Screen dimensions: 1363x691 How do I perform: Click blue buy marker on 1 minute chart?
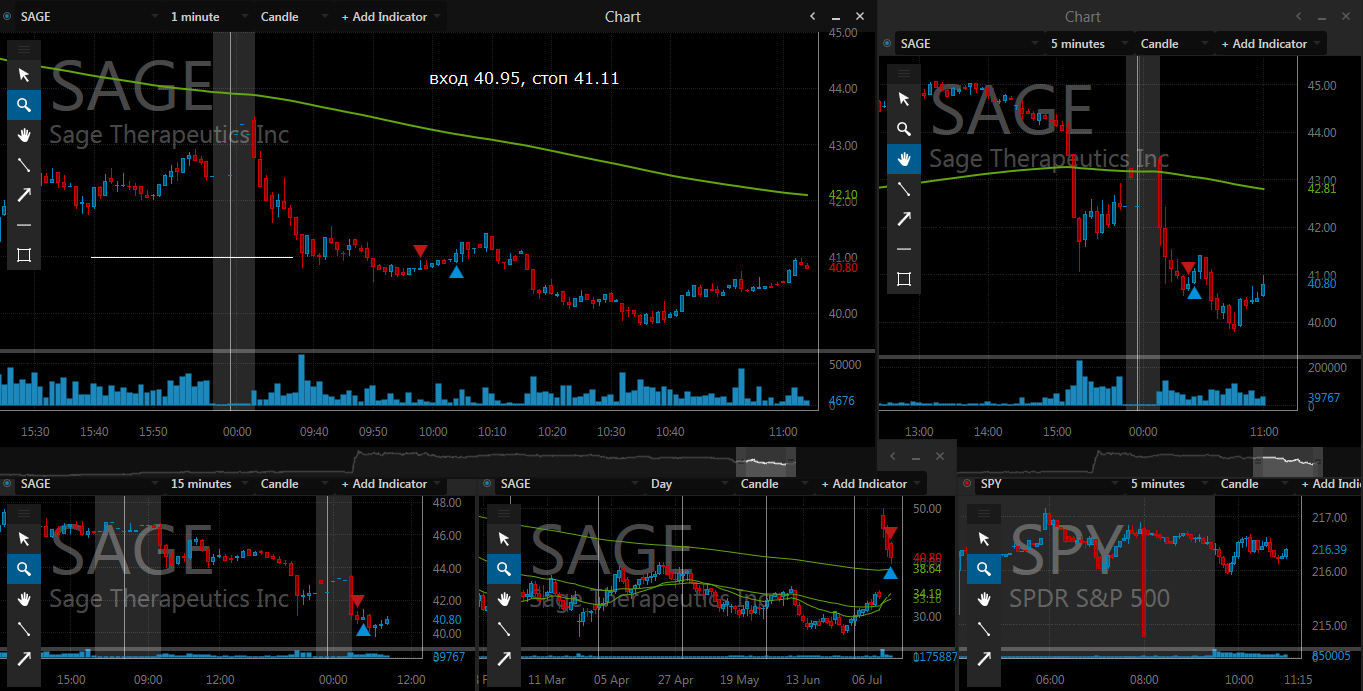click(456, 271)
